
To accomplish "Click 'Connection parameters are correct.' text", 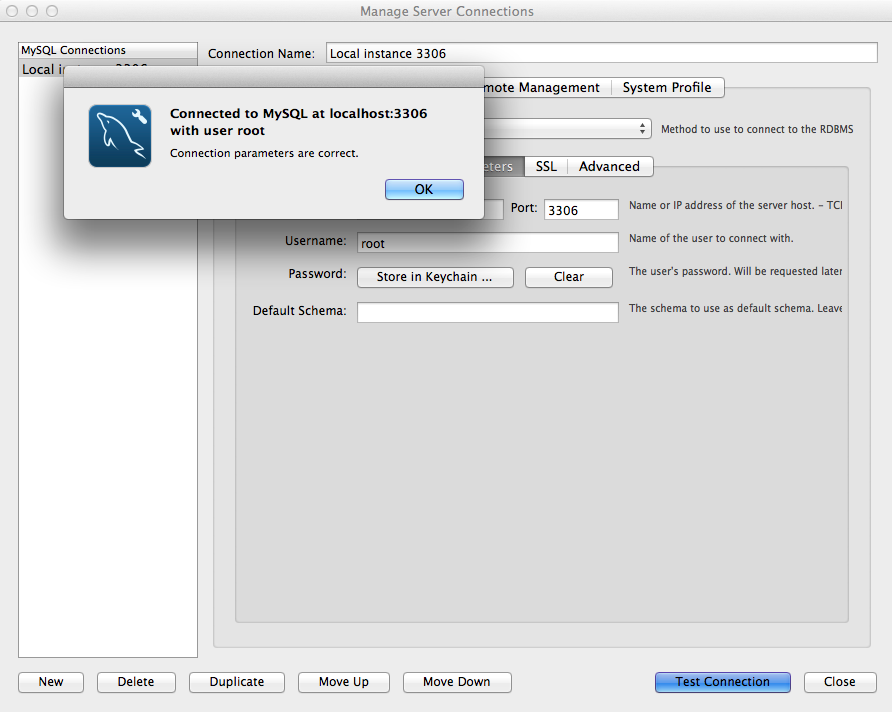I will (264, 154).
